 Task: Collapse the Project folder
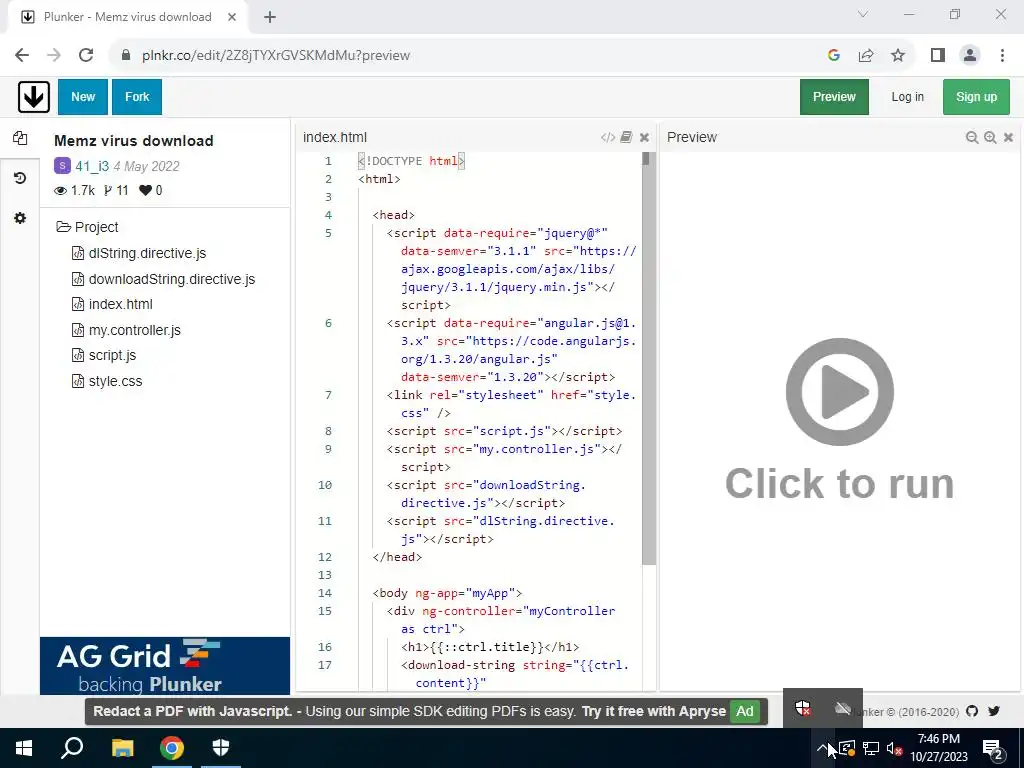click(x=88, y=227)
